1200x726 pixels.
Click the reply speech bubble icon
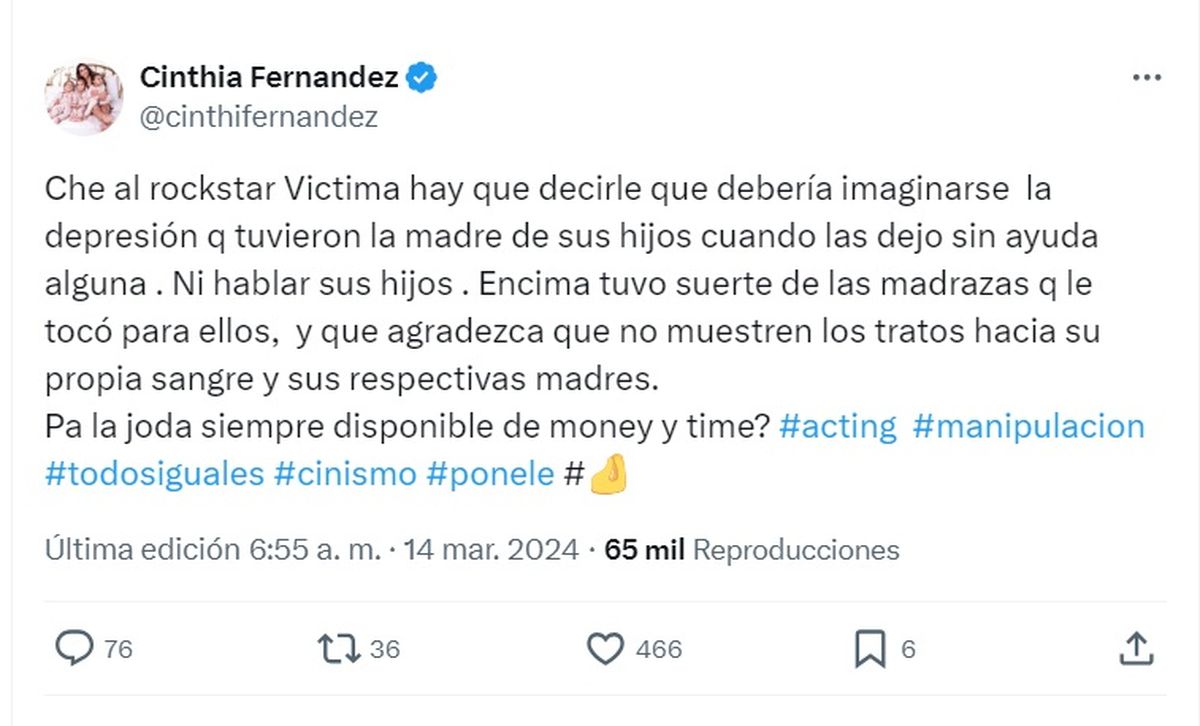click(73, 649)
